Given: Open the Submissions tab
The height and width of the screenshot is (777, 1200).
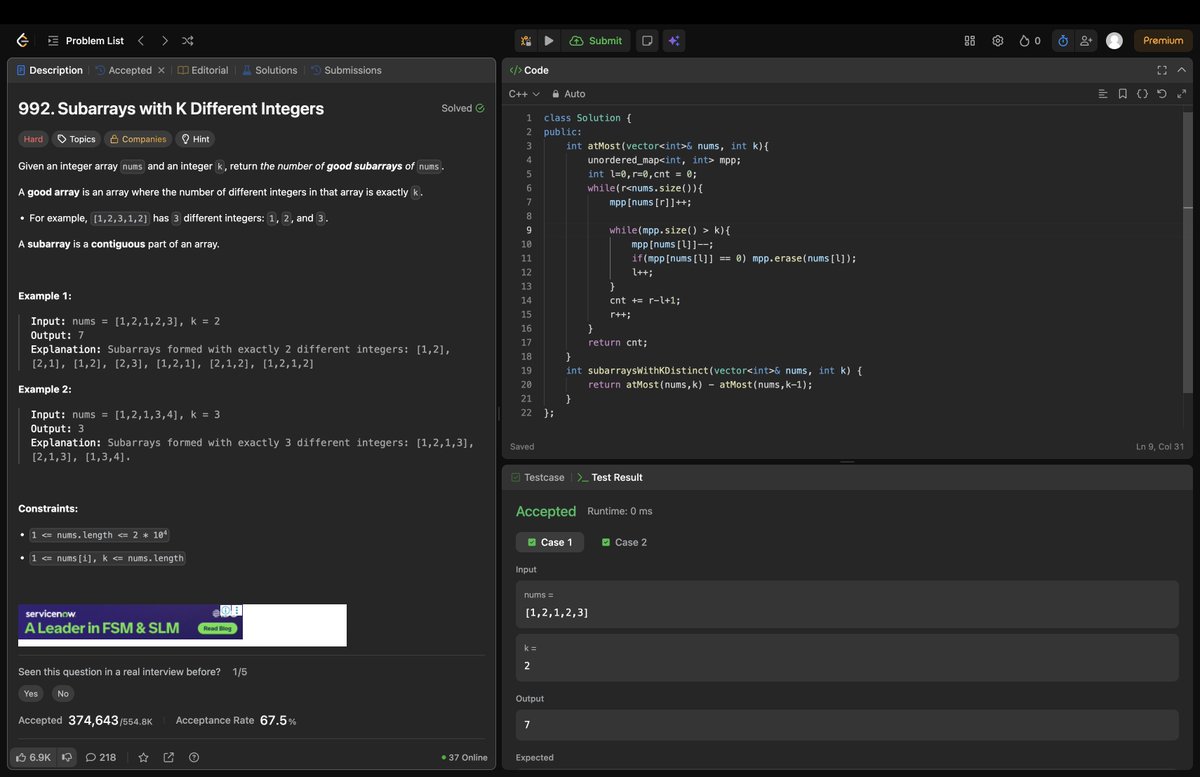Looking at the screenshot, I should (346, 70).
